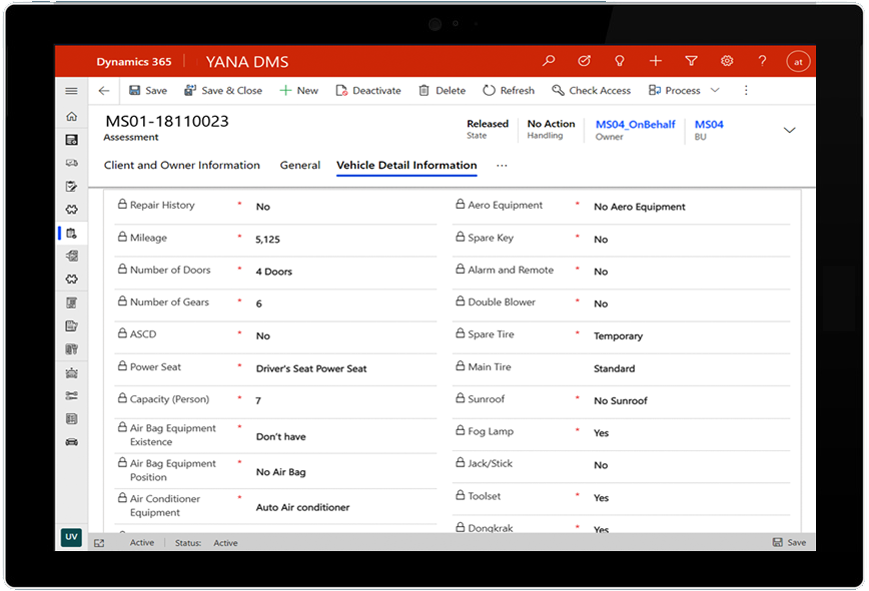This screenshot has width=869, height=591.
Task: Select the highlighted active sidebar icon
Action: (71, 233)
